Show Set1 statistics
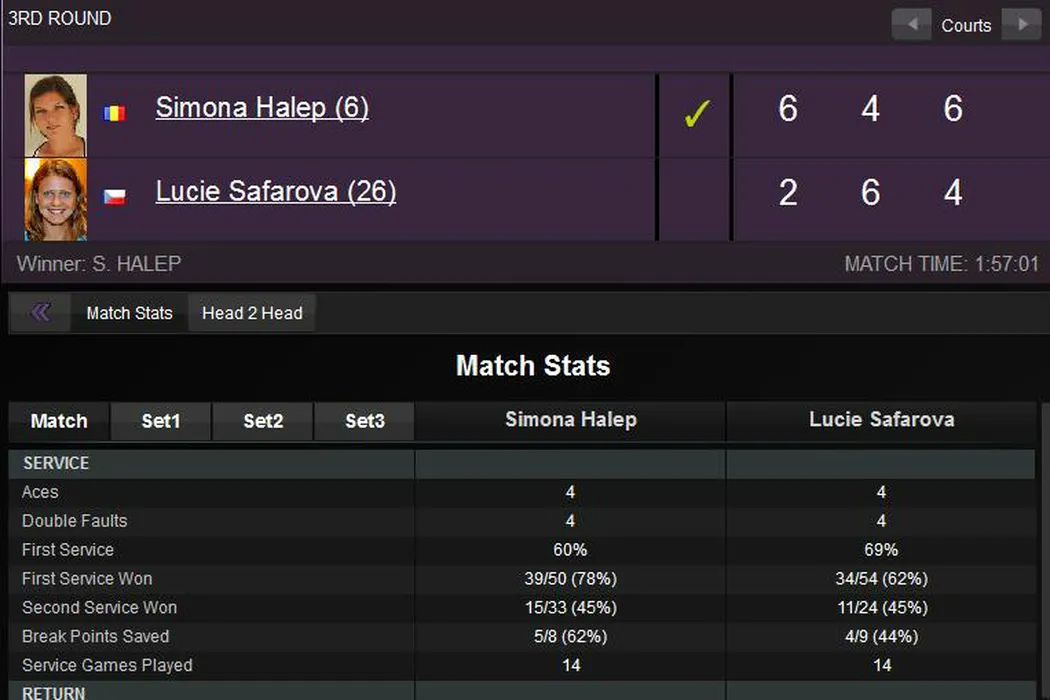The width and height of the screenshot is (1050, 700). tap(161, 421)
